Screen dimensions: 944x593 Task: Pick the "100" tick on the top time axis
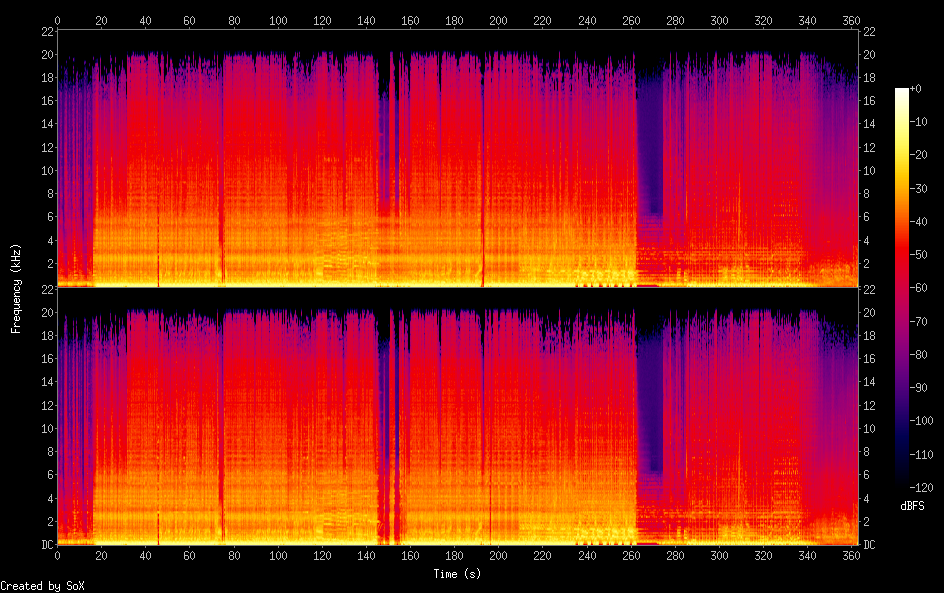click(x=278, y=20)
